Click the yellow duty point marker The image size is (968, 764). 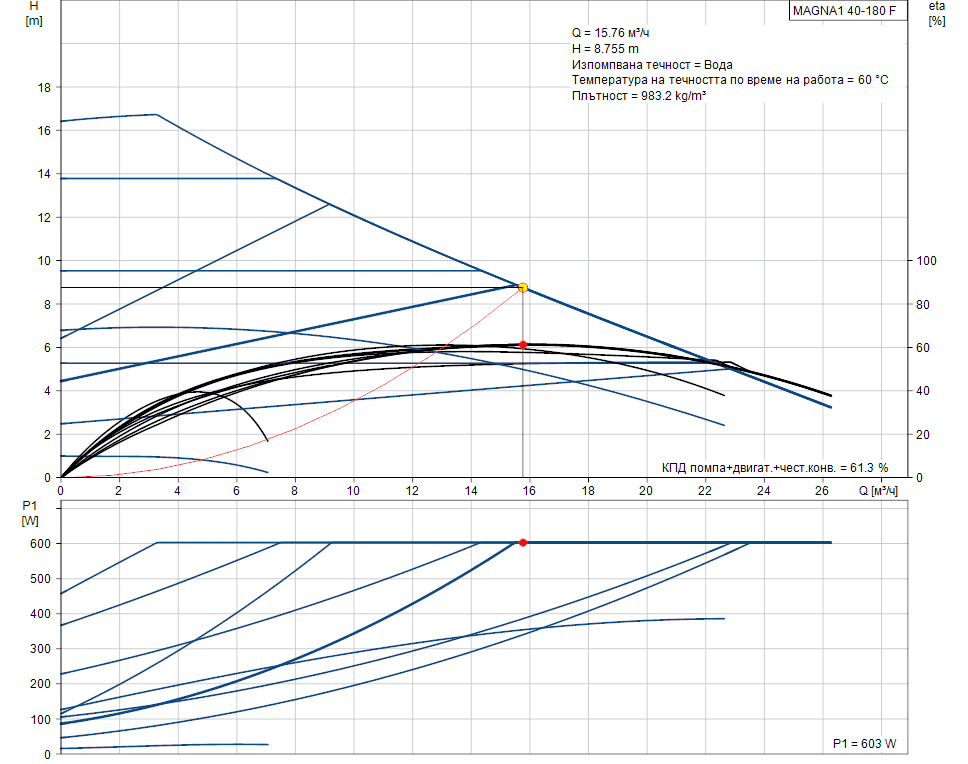523,287
